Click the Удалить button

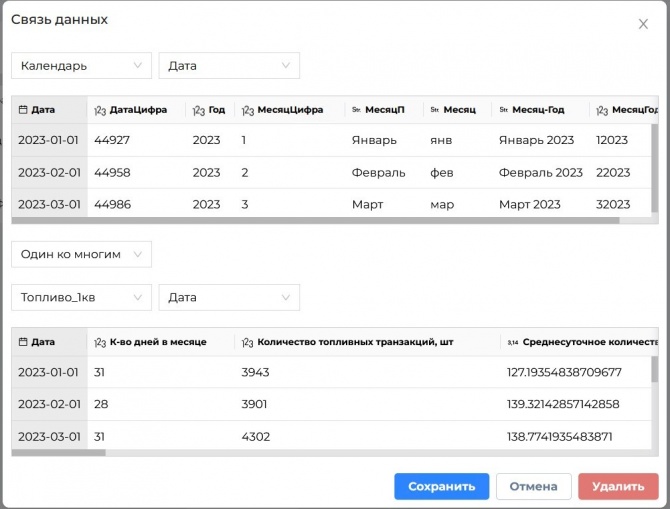pyautogui.click(x=618, y=486)
